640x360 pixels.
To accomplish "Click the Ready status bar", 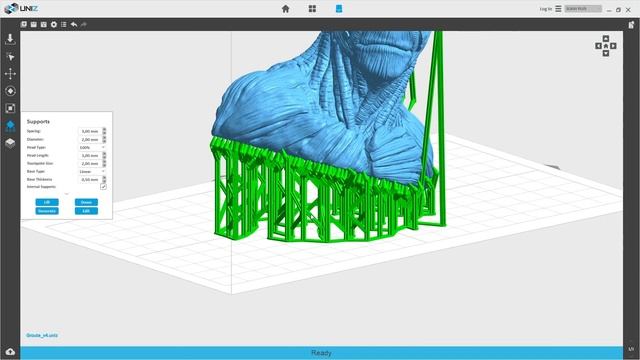I will pos(321,353).
